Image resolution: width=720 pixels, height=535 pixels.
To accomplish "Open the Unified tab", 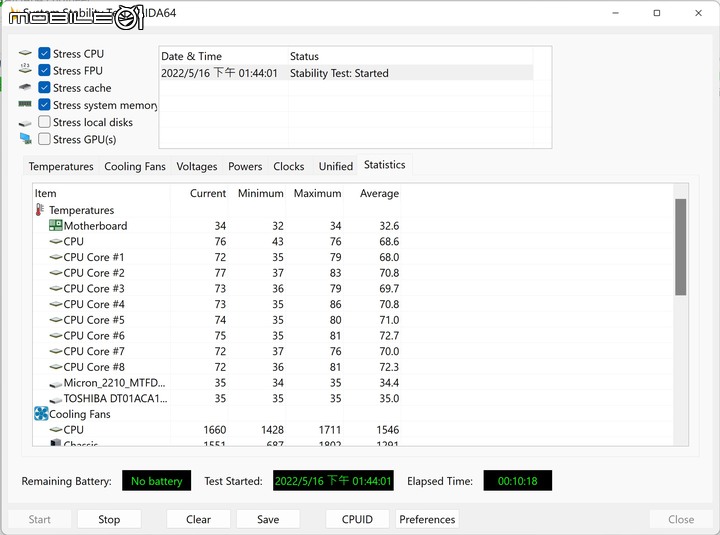I will [336, 166].
